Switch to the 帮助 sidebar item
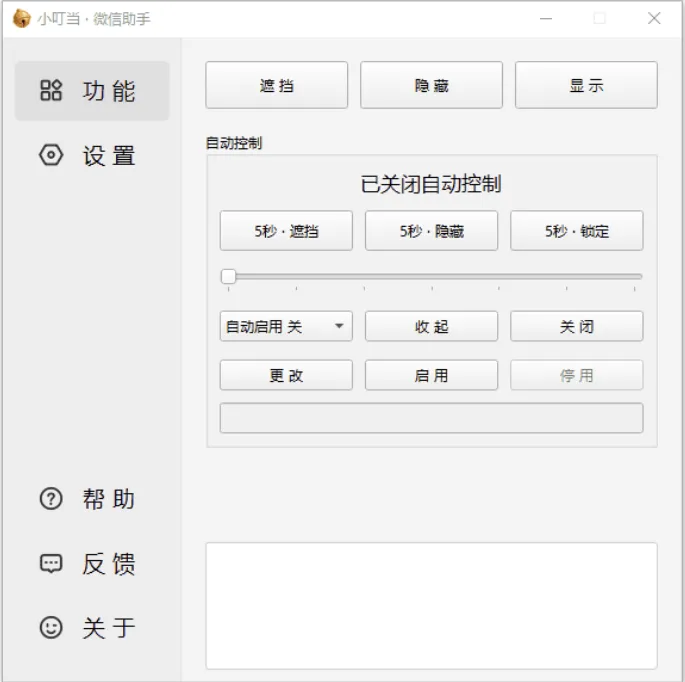 (92, 499)
